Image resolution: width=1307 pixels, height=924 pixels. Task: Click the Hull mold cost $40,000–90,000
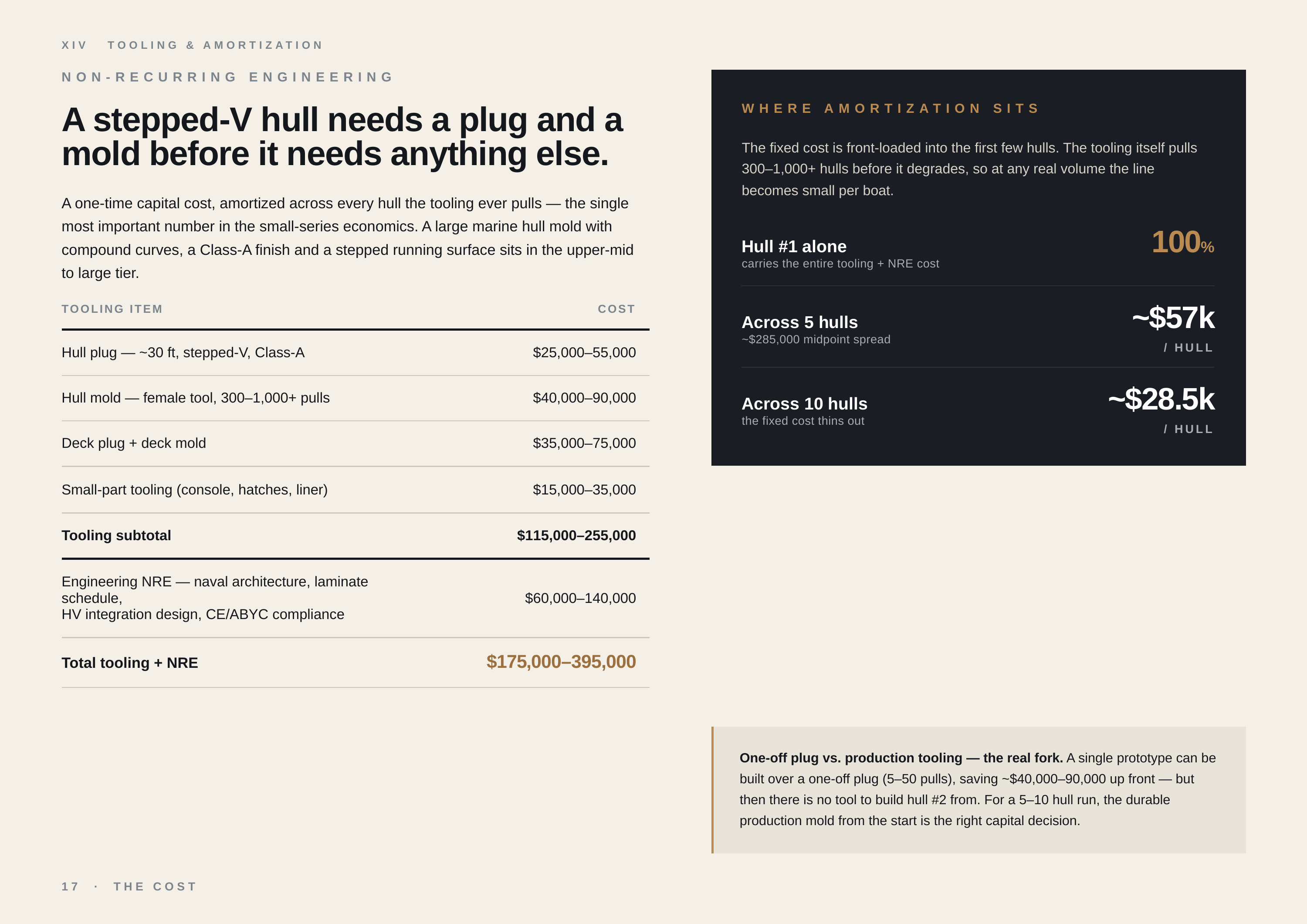pyautogui.click(x=584, y=398)
